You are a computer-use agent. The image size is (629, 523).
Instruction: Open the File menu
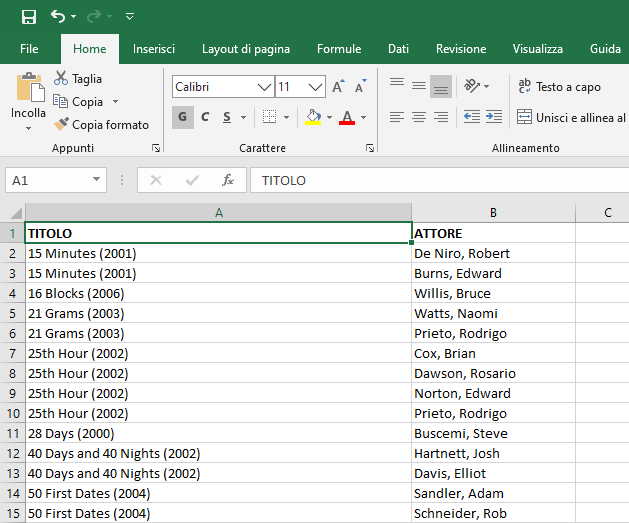coord(29,49)
